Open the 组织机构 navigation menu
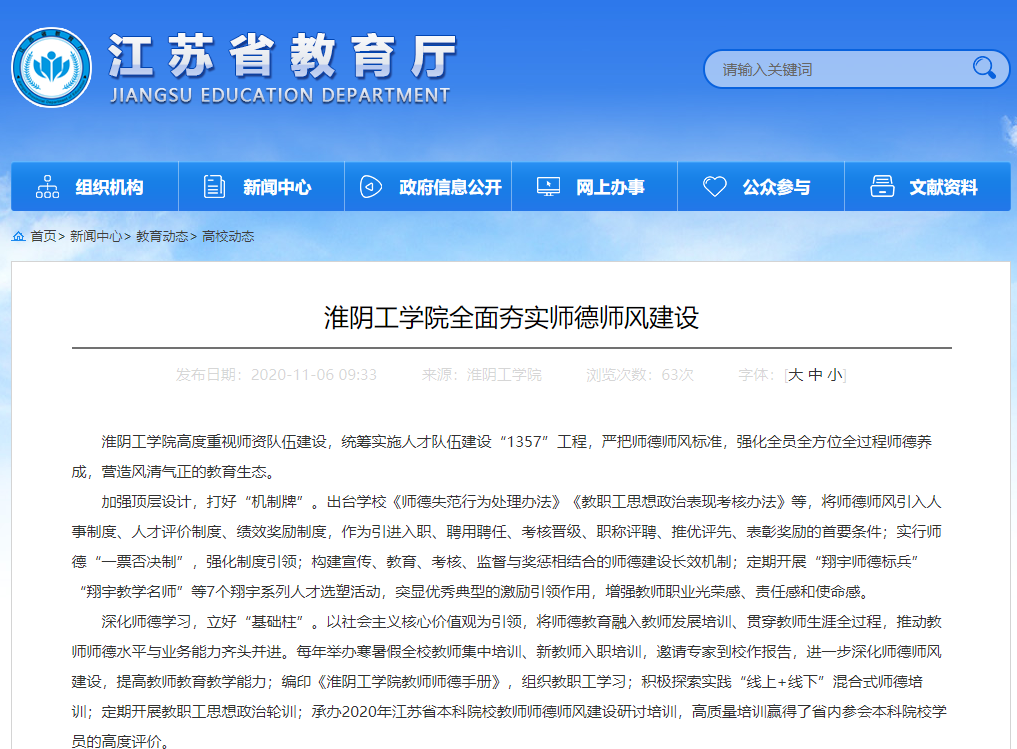This screenshot has height=749, width=1017. 109,187
